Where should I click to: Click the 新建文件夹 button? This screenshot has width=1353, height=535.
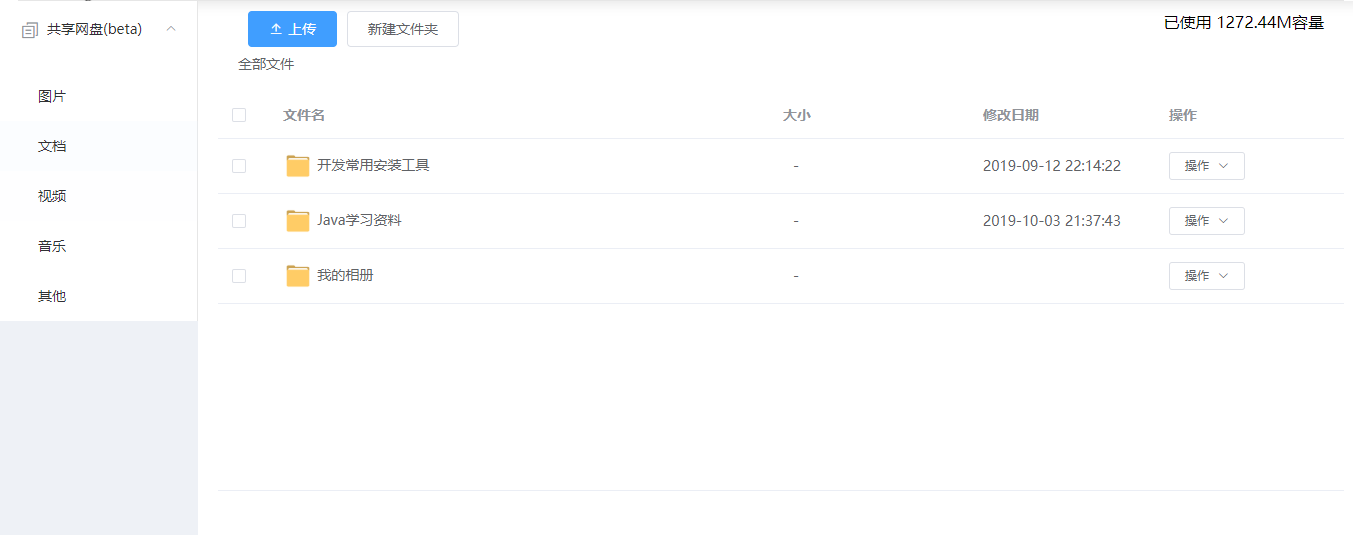[x=403, y=29]
